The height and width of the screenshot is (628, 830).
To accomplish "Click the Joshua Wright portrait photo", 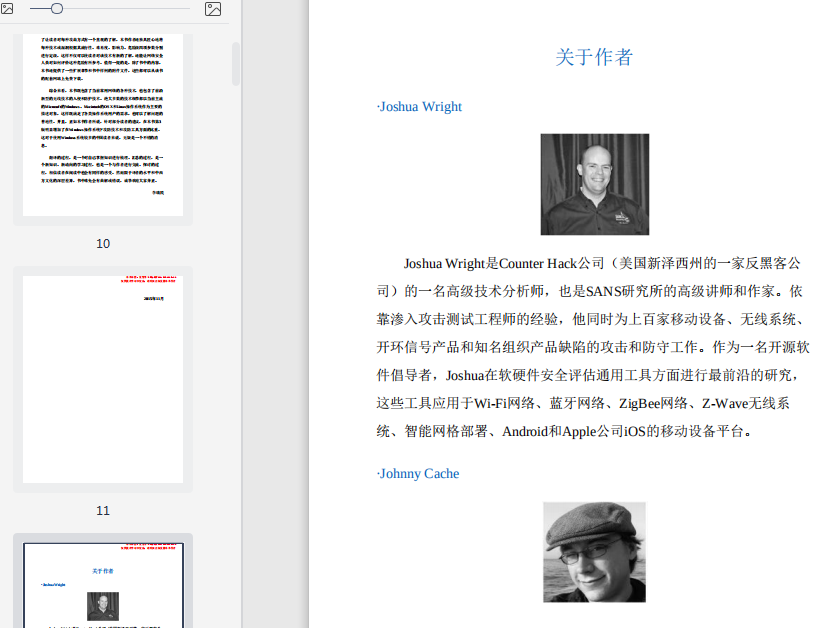I will (x=594, y=184).
